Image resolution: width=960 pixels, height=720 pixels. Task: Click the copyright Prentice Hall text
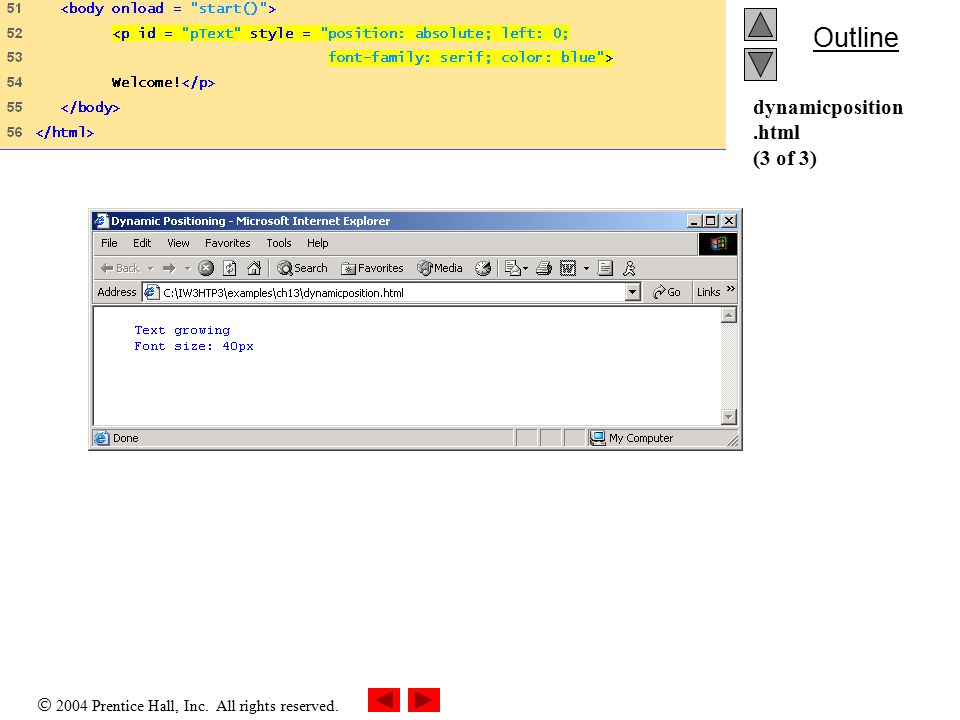click(187, 706)
